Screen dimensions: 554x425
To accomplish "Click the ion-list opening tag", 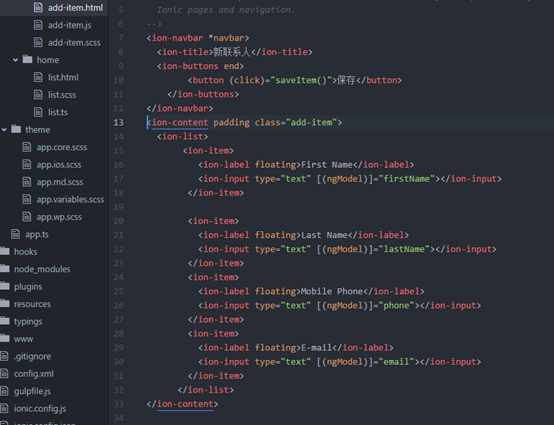I will pyautogui.click(x=182, y=137).
